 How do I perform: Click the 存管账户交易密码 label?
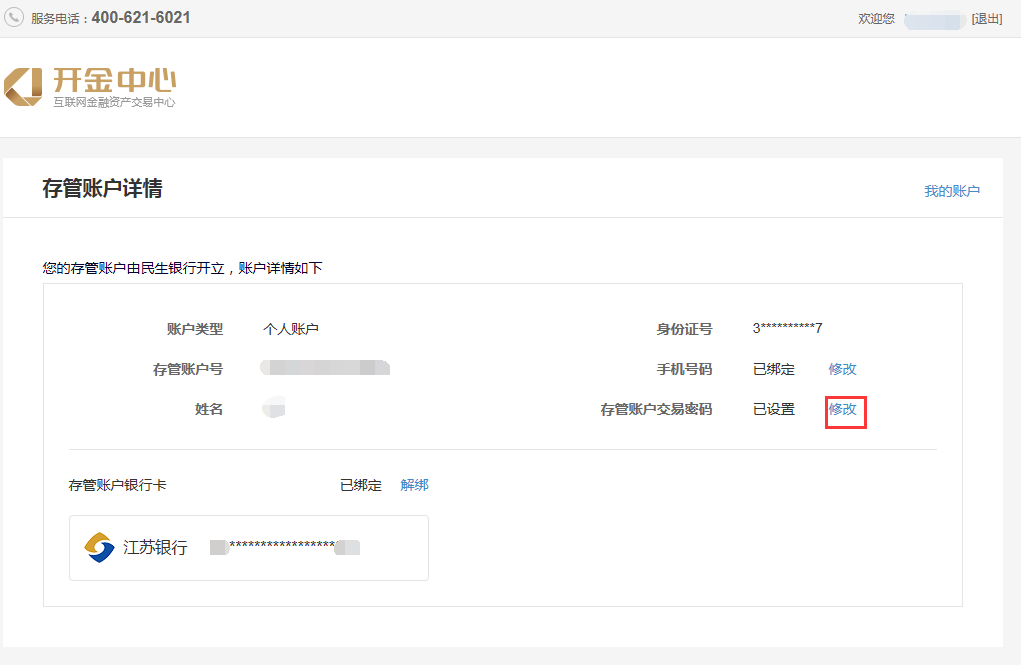(x=656, y=410)
